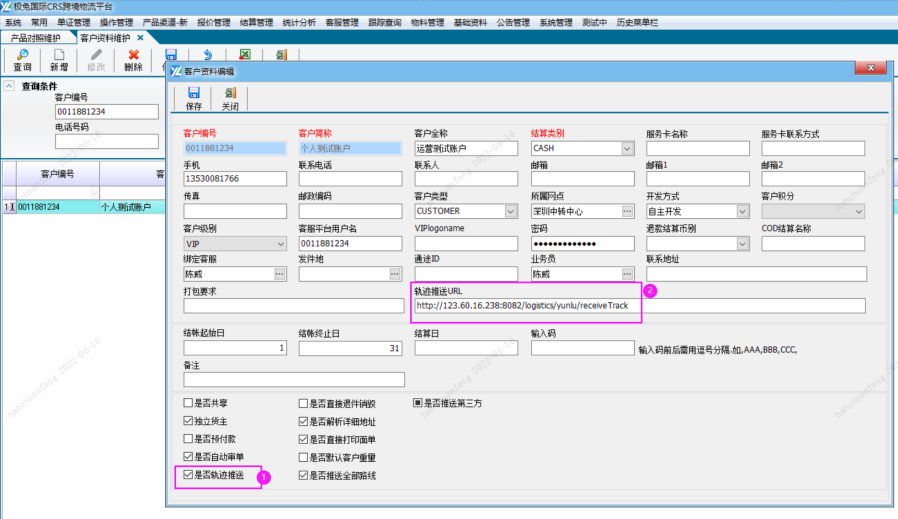
Task: Click the Excel export toolbar icon
Action: tap(245, 54)
